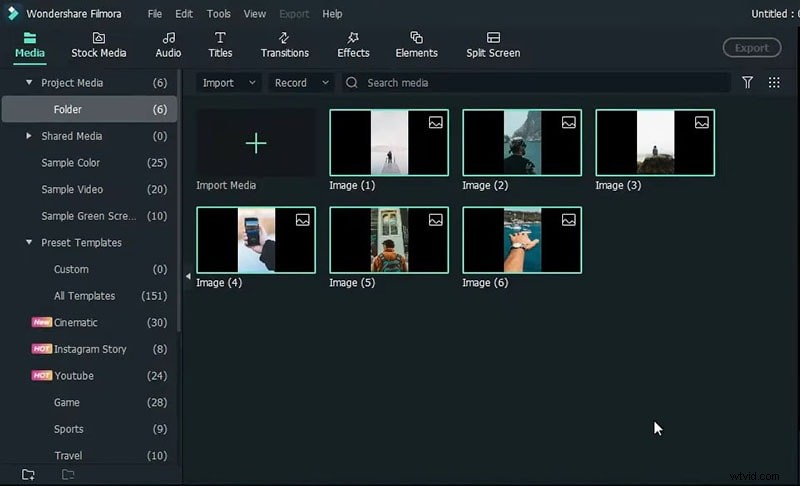Click in the Search media field
Screen dimensions: 800x486
(536, 83)
